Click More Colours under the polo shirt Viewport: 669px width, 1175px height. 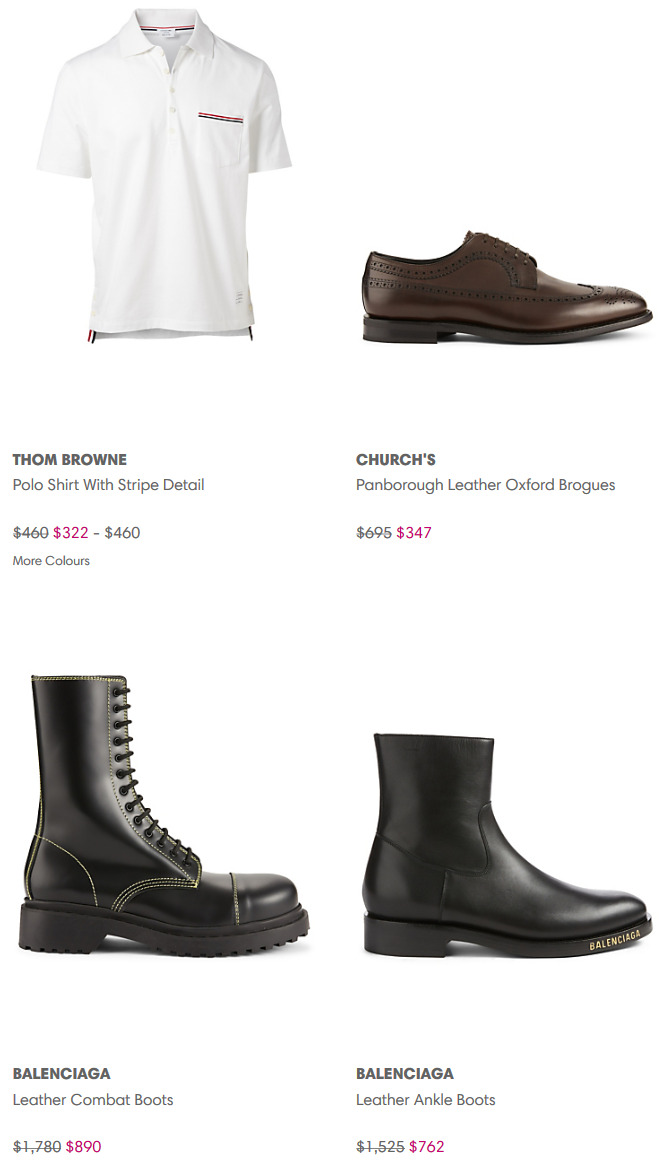pos(51,561)
